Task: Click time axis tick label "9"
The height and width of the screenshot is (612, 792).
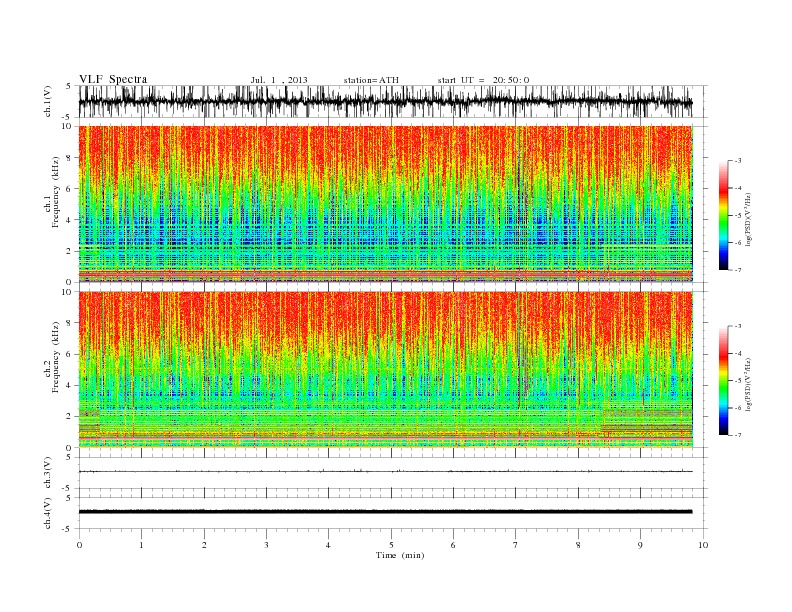Action: (x=640, y=545)
